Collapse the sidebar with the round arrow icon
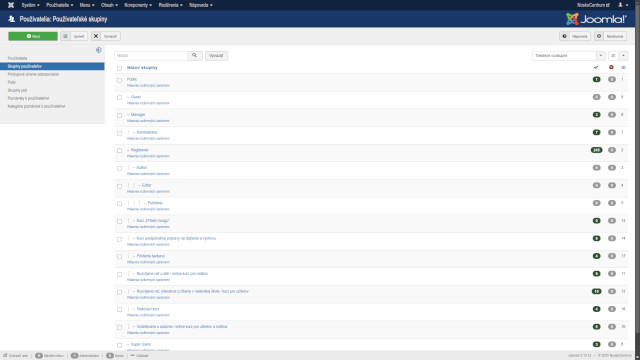The image size is (640, 360). (99, 50)
